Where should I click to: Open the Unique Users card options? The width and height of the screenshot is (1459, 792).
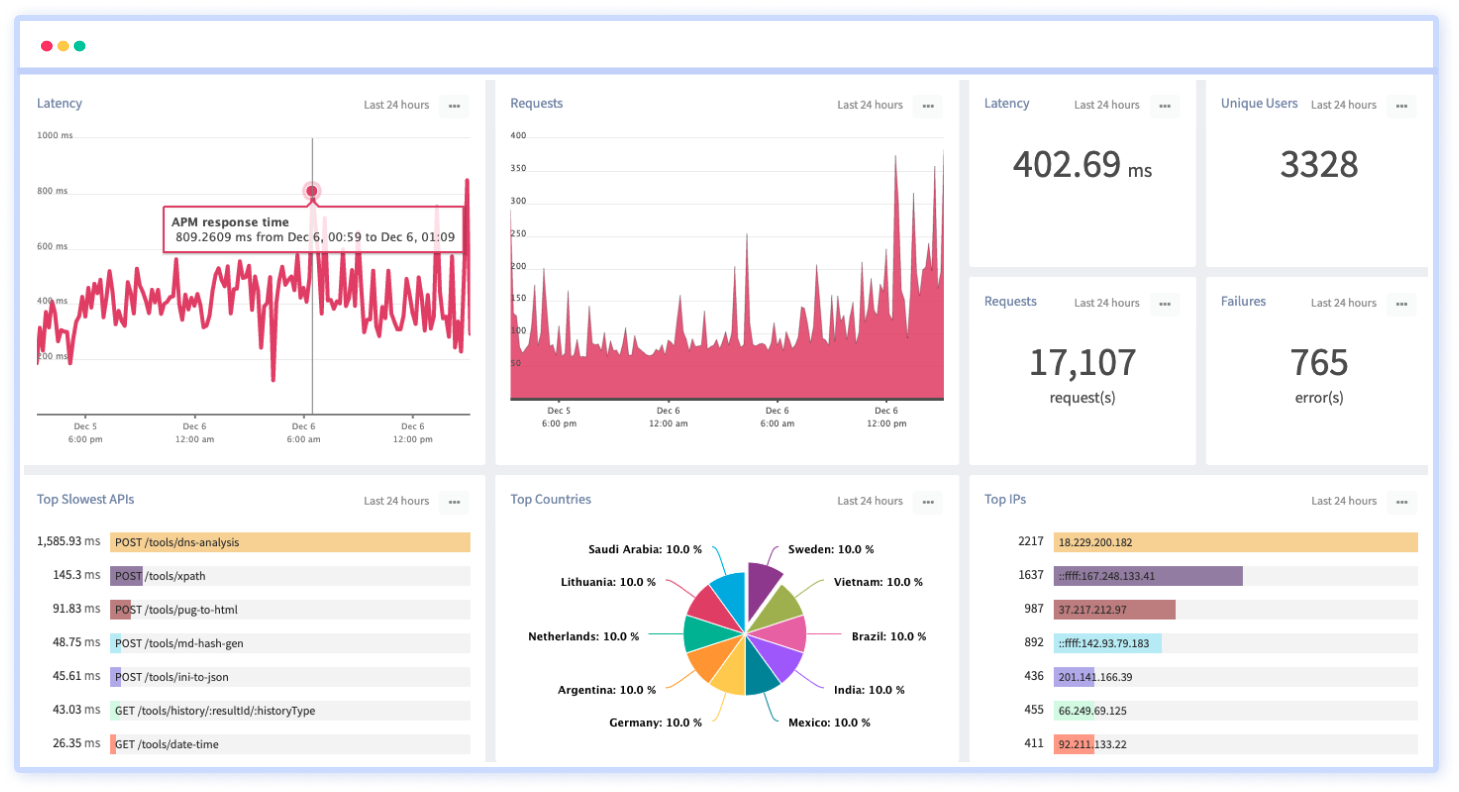click(x=1404, y=106)
